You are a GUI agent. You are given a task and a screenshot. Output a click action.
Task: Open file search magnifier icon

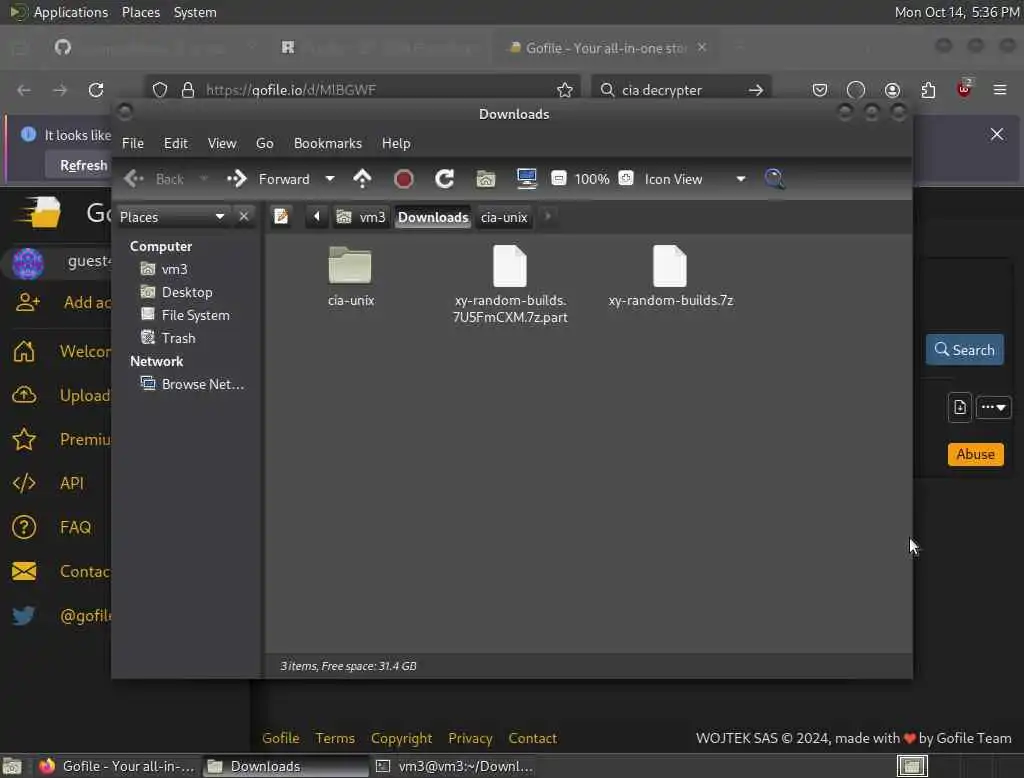click(x=775, y=178)
